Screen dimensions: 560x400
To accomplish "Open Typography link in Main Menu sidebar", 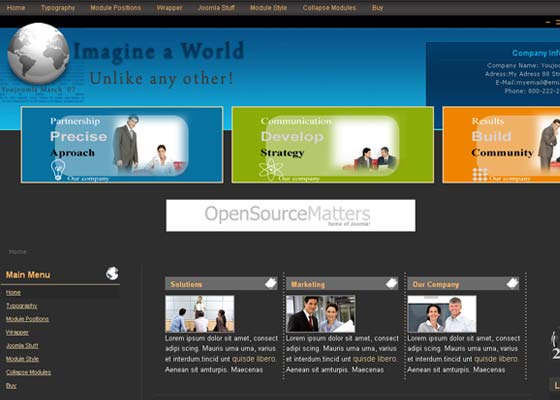I will 21,306.
